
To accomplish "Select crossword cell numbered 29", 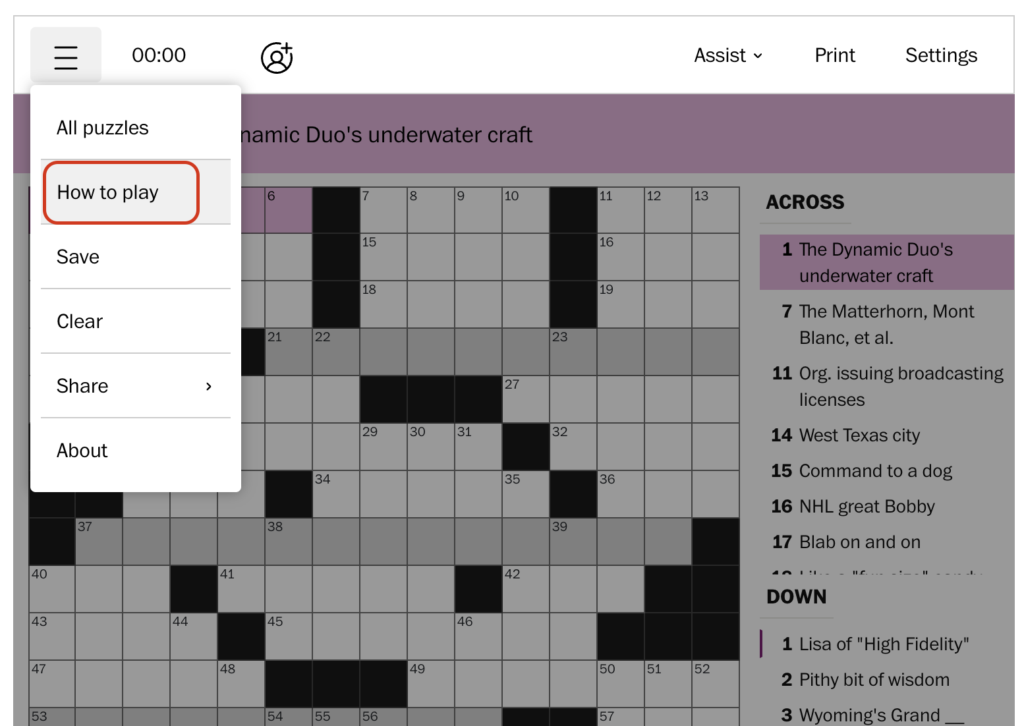I will pos(383,447).
